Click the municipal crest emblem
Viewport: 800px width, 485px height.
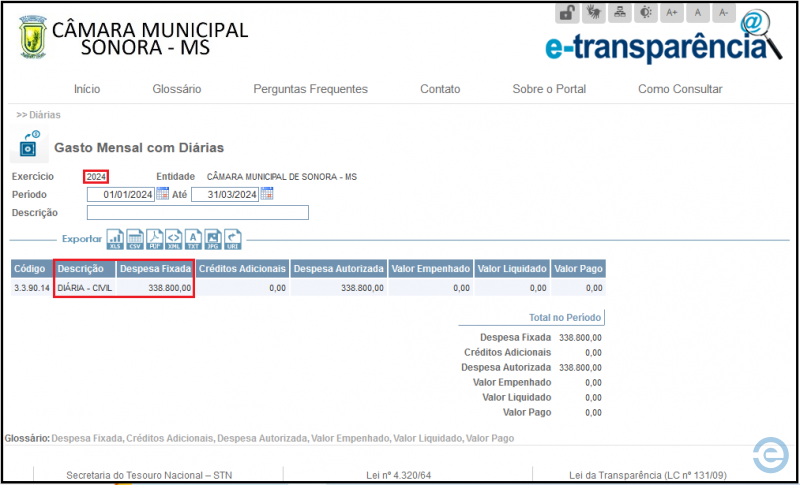(33, 37)
